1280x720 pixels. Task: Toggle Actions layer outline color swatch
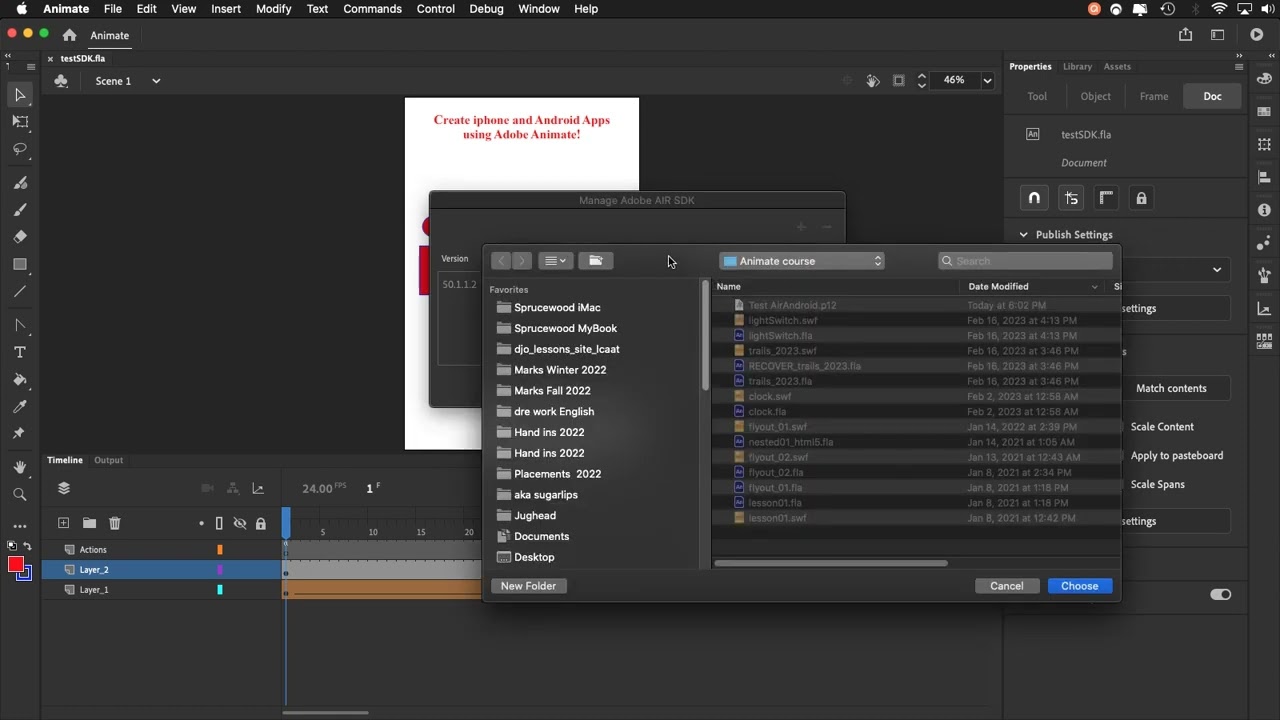pyautogui.click(x=220, y=549)
